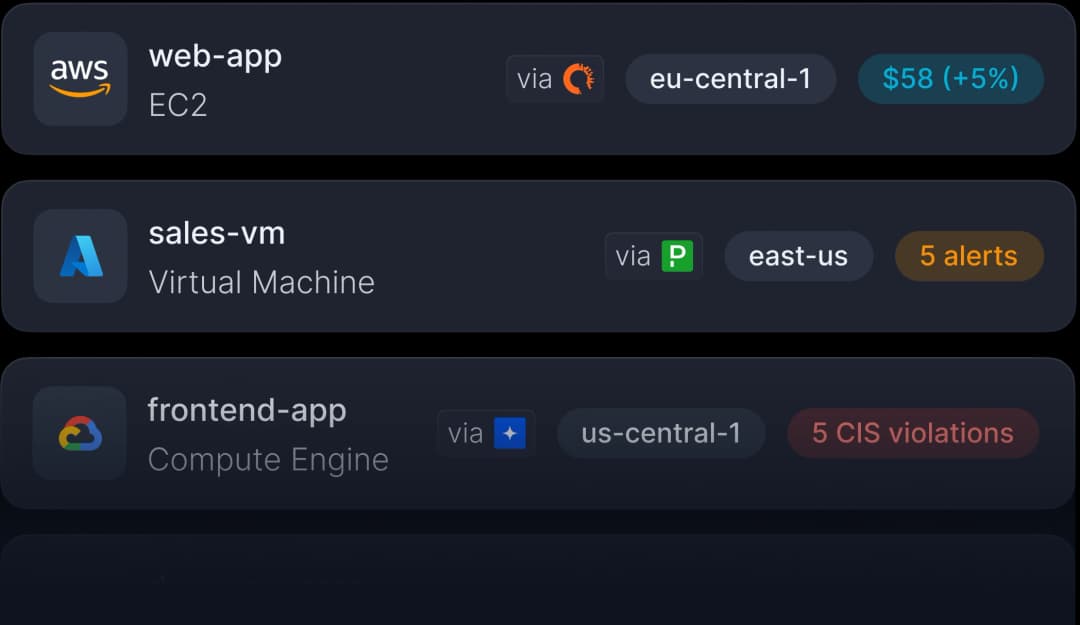This screenshot has height=625, width=1080.
Task: Click the green P icon on sales-vm
Action: pos(677,256)
